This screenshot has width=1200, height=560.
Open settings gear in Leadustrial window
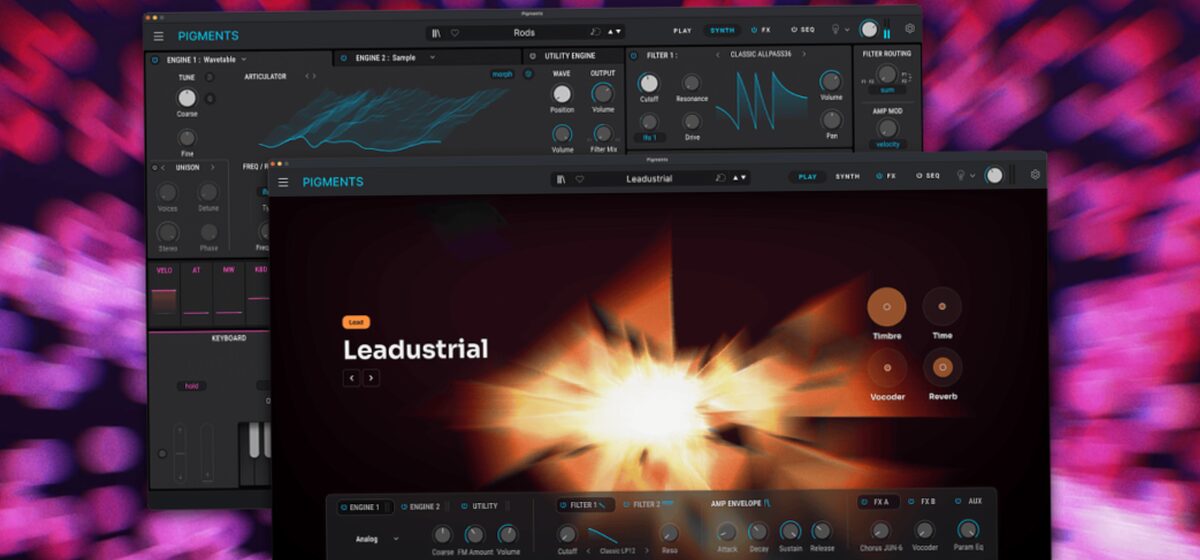pyautogui.click(x=1035, y=175)
